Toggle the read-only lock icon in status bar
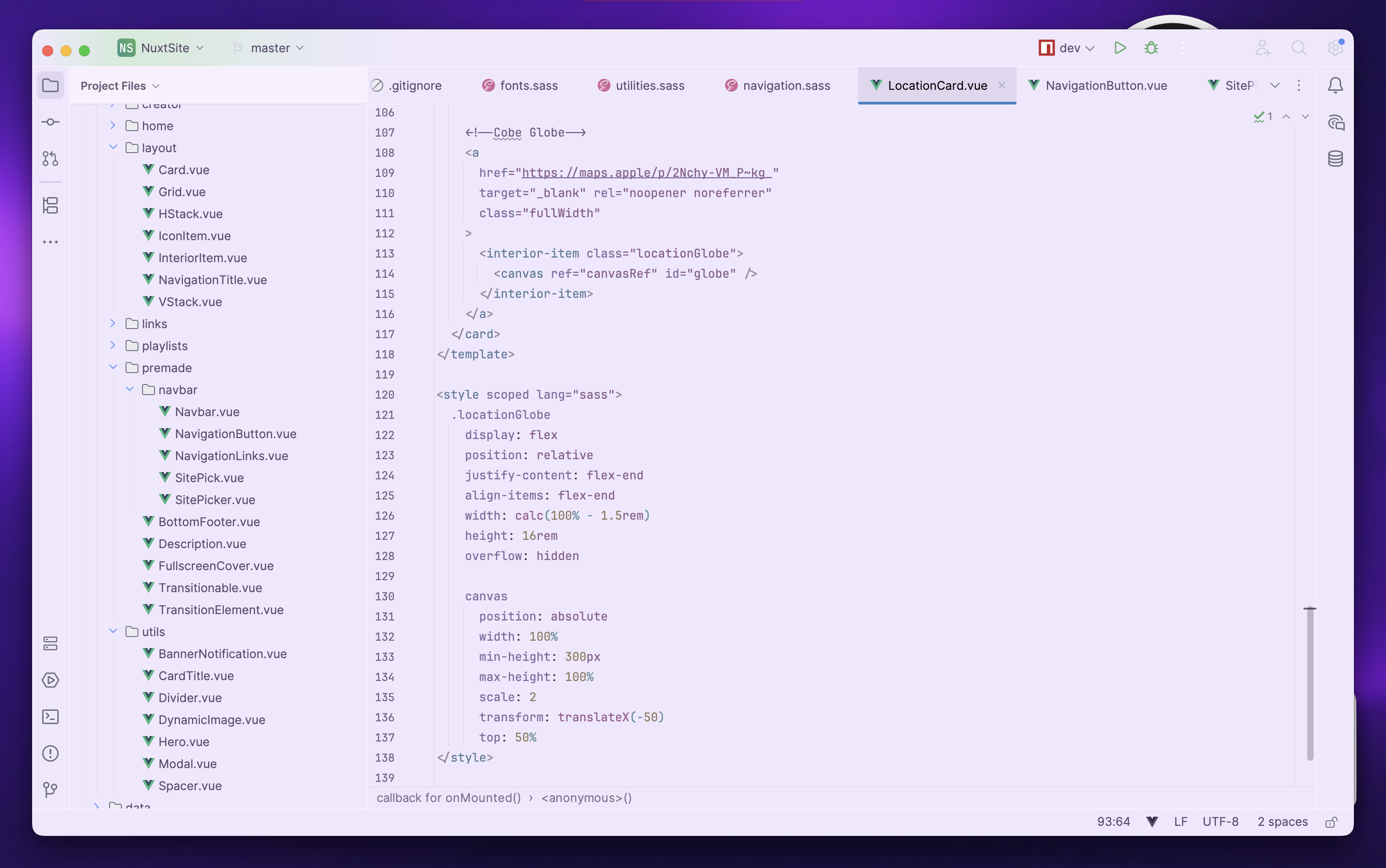This screenshot has width=1386, height=868. point(1331,822)
